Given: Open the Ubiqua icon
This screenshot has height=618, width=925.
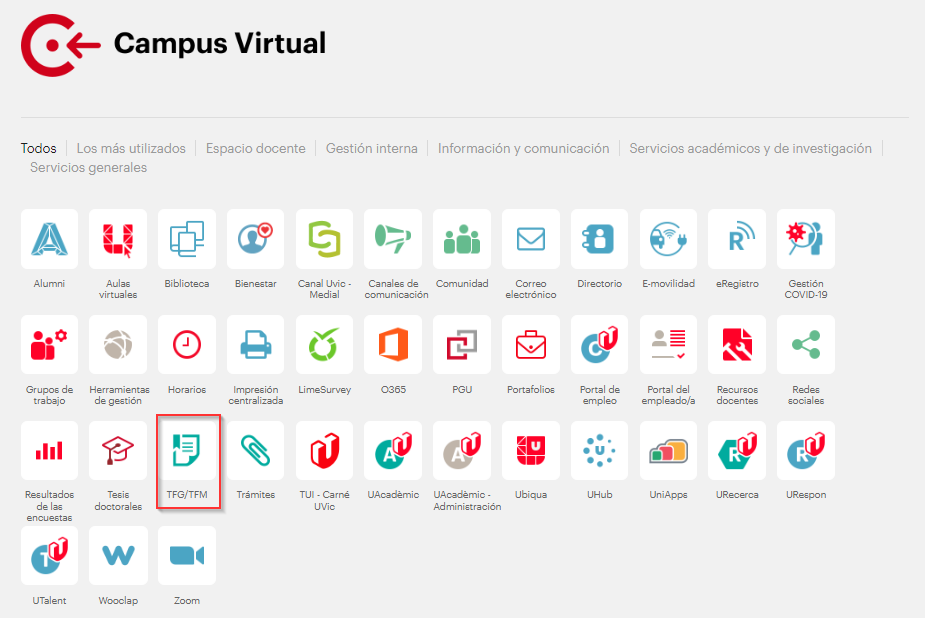Looking at the screenshot, I should tap(531, 451).
